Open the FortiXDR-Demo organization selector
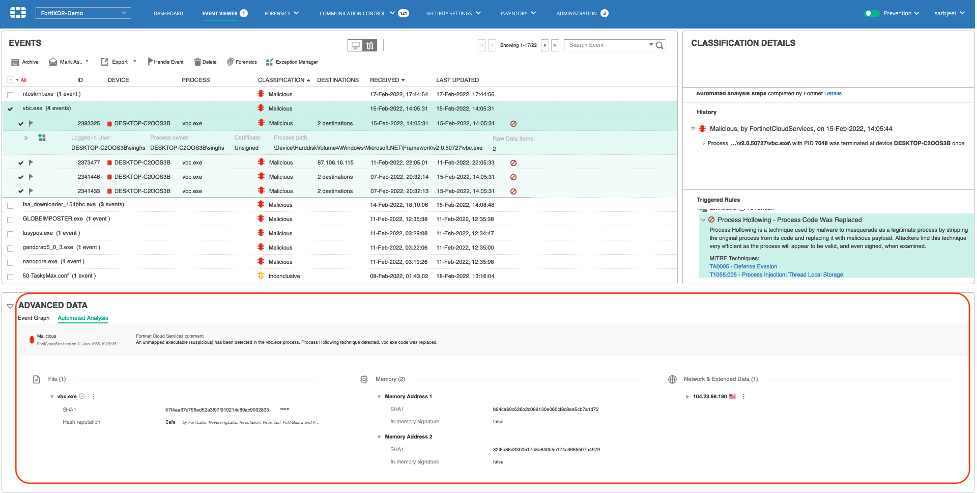Image resolution: width=977 pixels, height=493 pixels. pos(82,14)
